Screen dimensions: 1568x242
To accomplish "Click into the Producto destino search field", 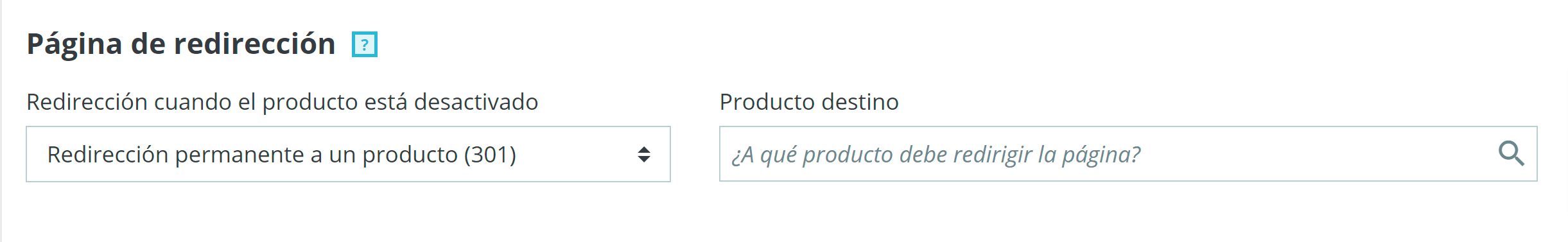I will pos(1128,154).
